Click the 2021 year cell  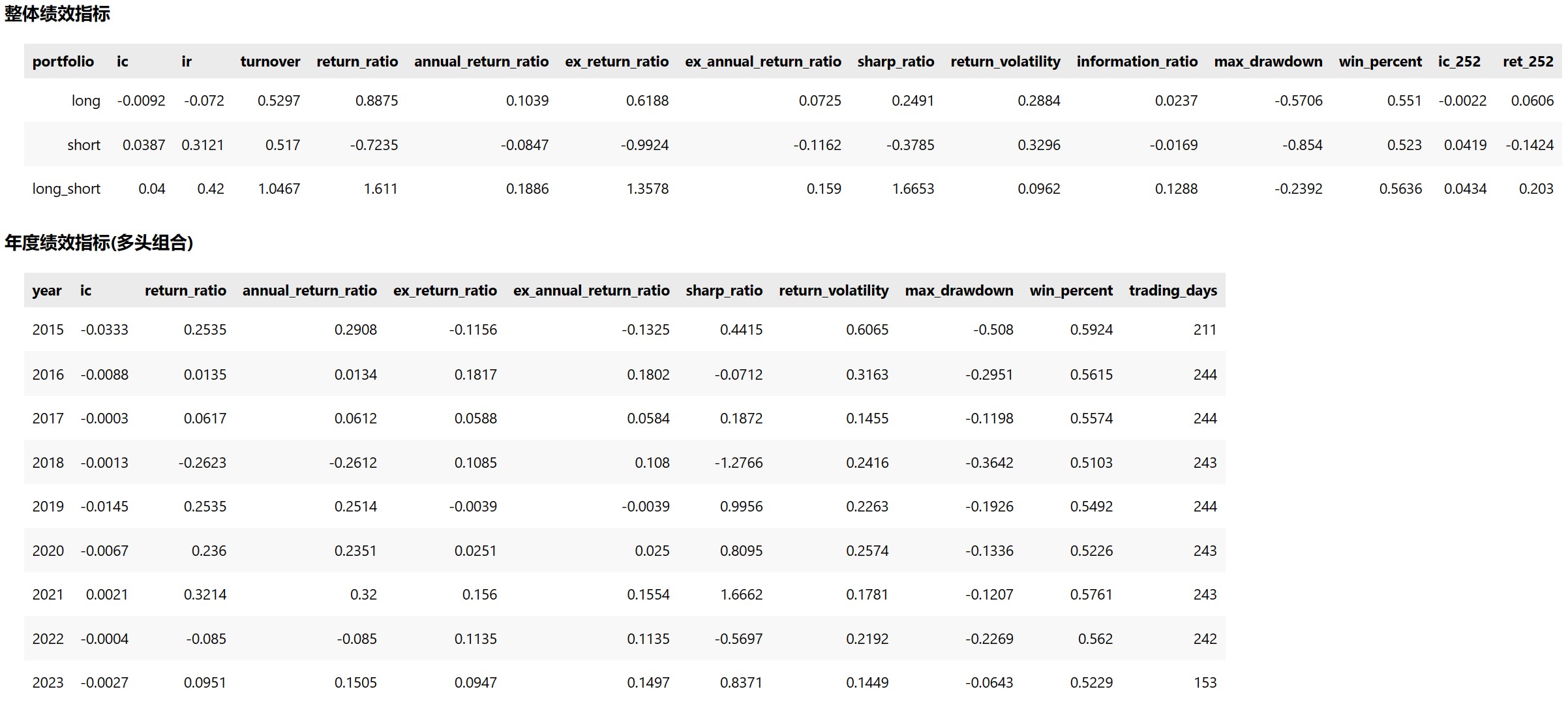[x=48, y=594]
